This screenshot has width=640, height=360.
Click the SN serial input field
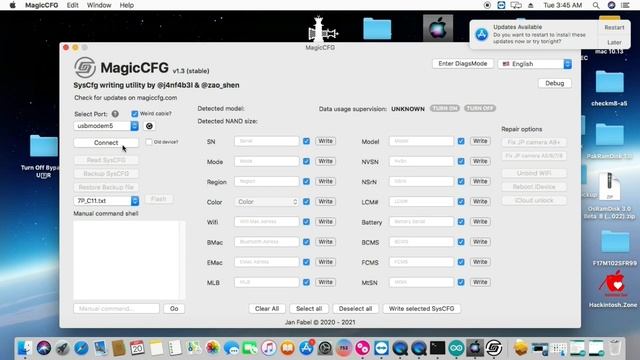point(267,141)
